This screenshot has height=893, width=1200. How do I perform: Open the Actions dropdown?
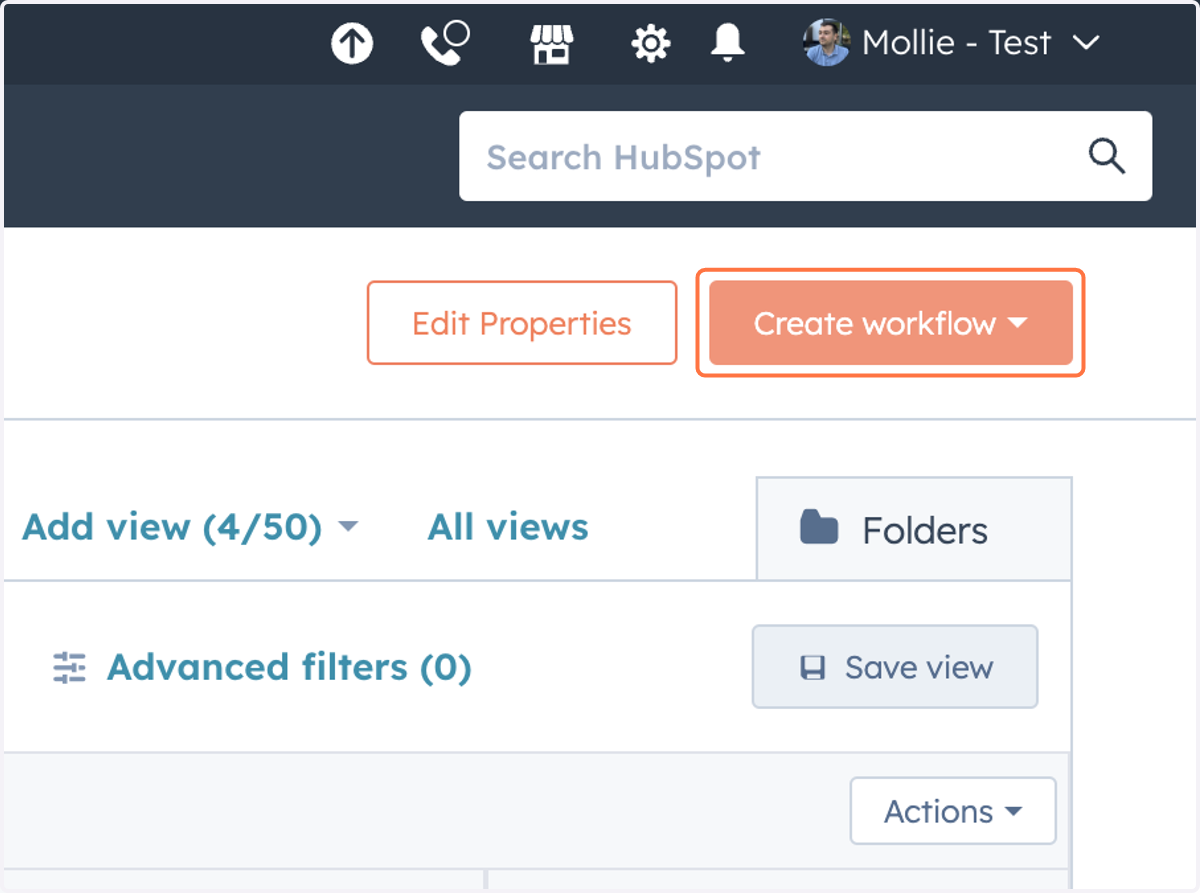953,811
